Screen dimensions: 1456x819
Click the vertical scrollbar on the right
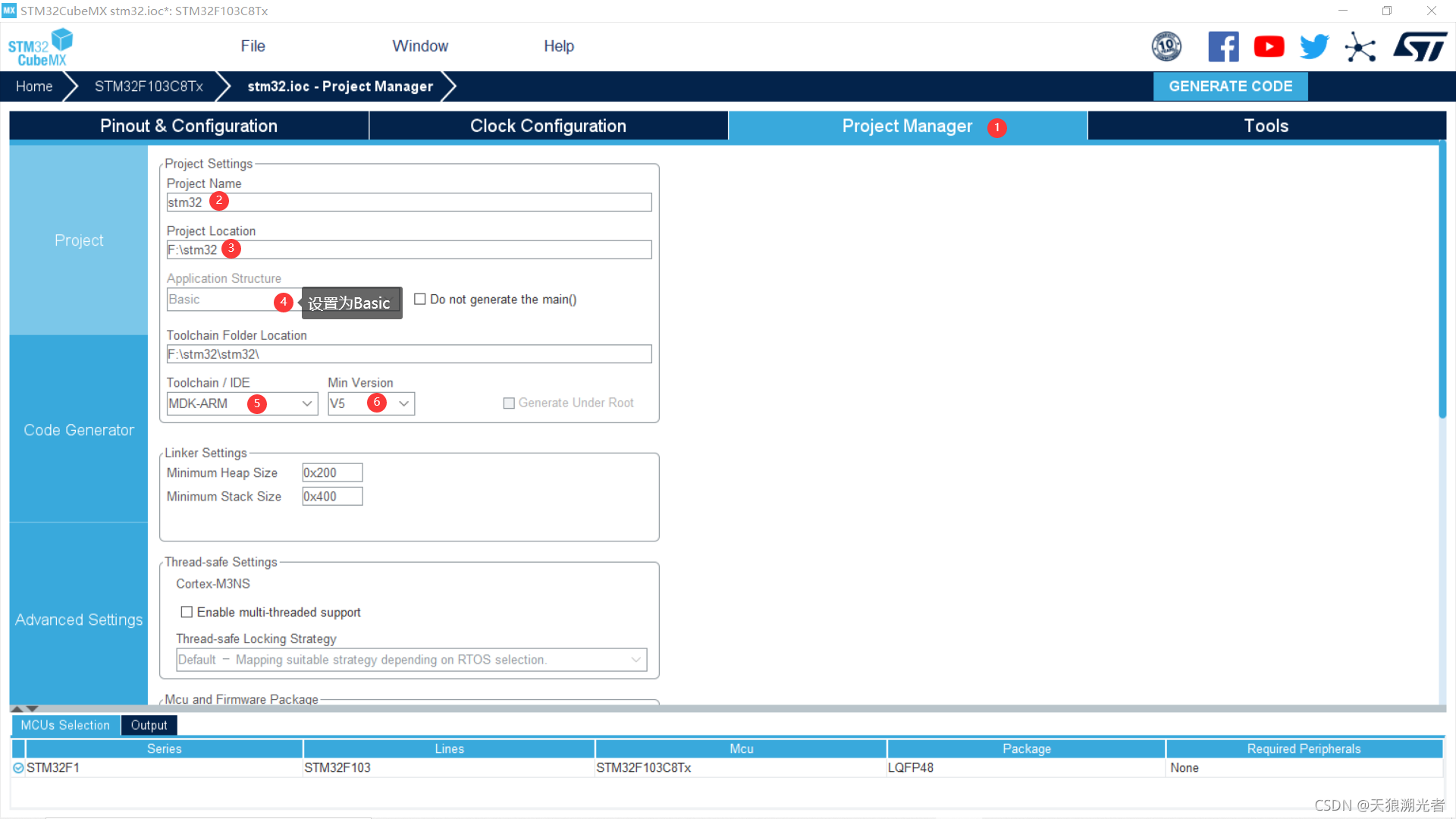pos(1442,281)
